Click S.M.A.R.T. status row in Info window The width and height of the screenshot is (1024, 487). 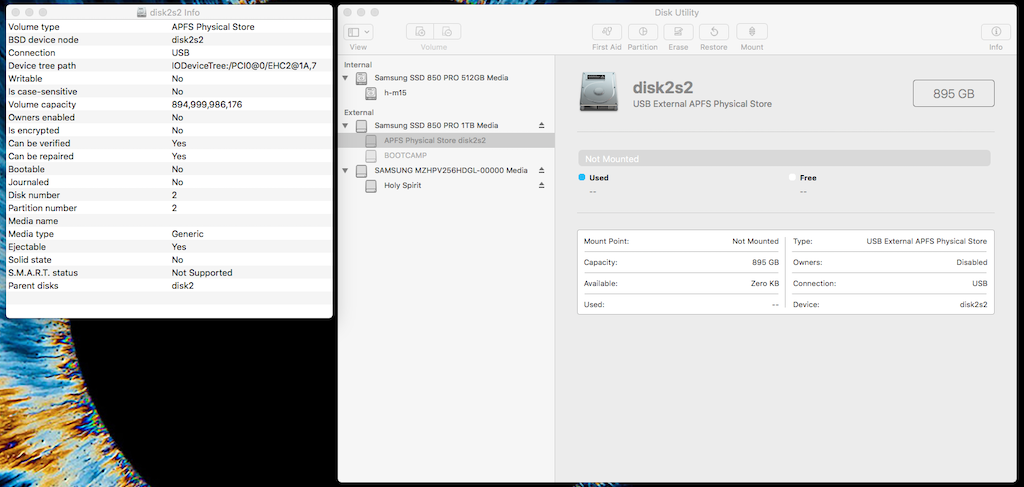point(169,273)
